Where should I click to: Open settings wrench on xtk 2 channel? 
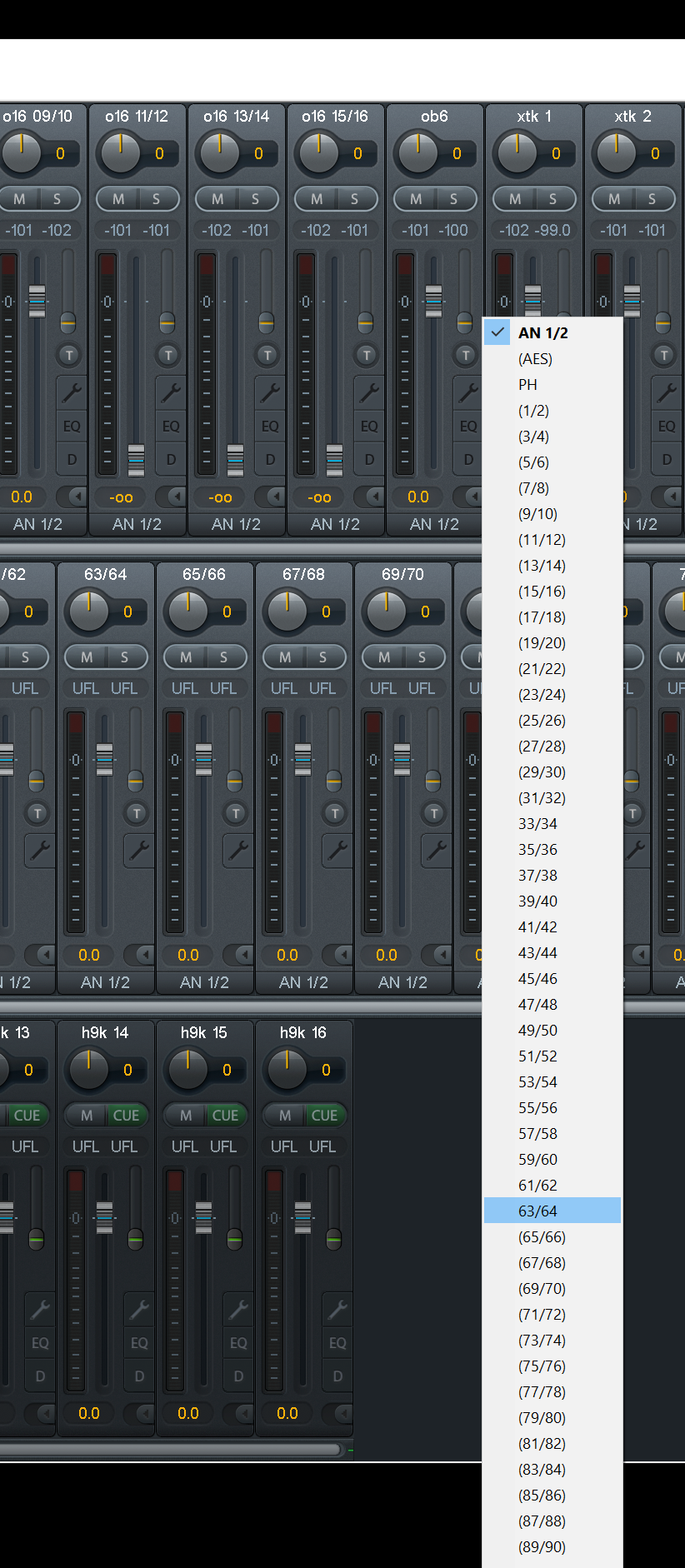(666, 392)
